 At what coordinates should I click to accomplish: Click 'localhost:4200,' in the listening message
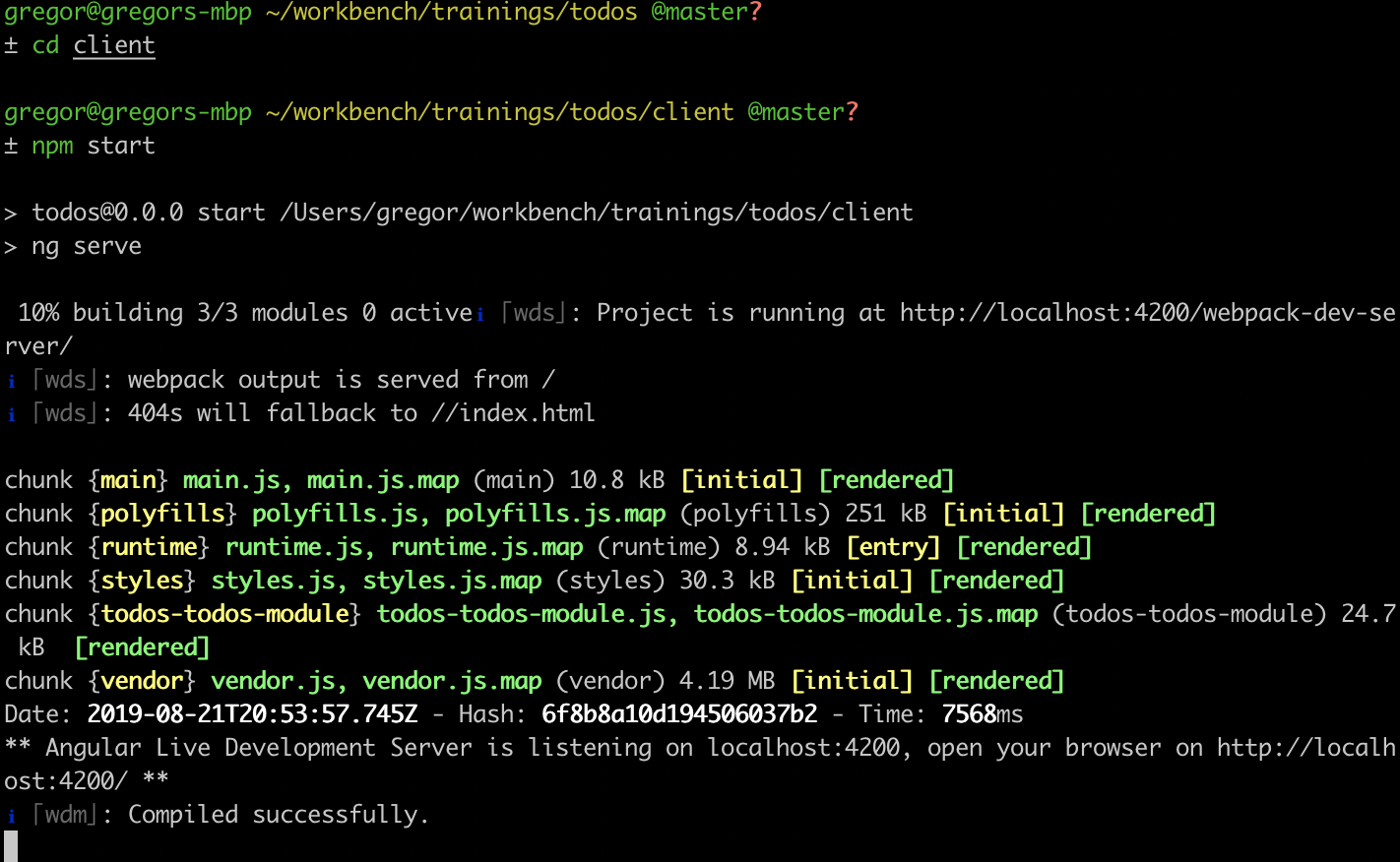810,748
